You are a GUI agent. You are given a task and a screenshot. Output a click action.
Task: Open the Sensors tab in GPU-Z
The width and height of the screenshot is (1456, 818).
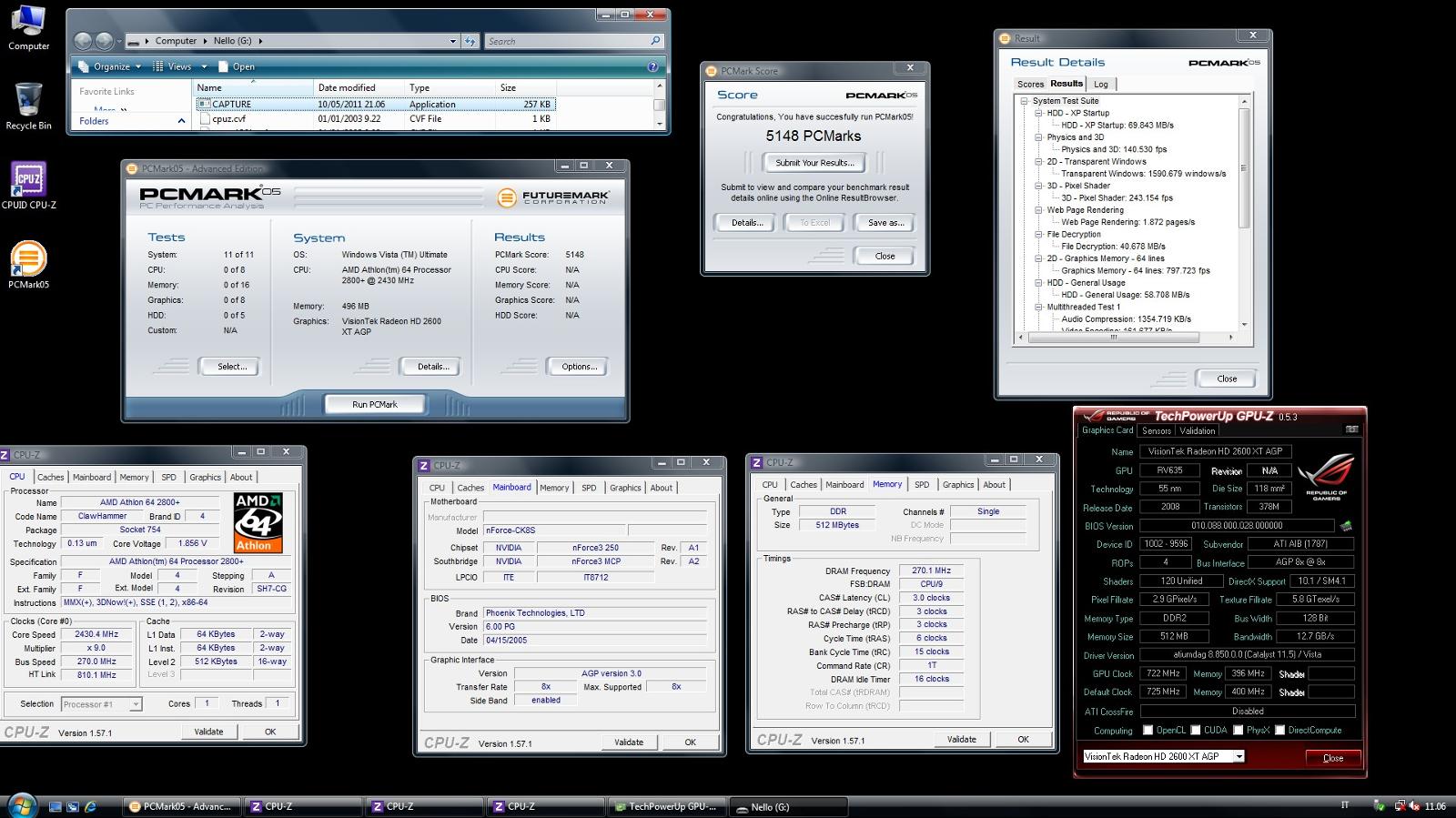pyautogui.click(x=1156, y=430)
